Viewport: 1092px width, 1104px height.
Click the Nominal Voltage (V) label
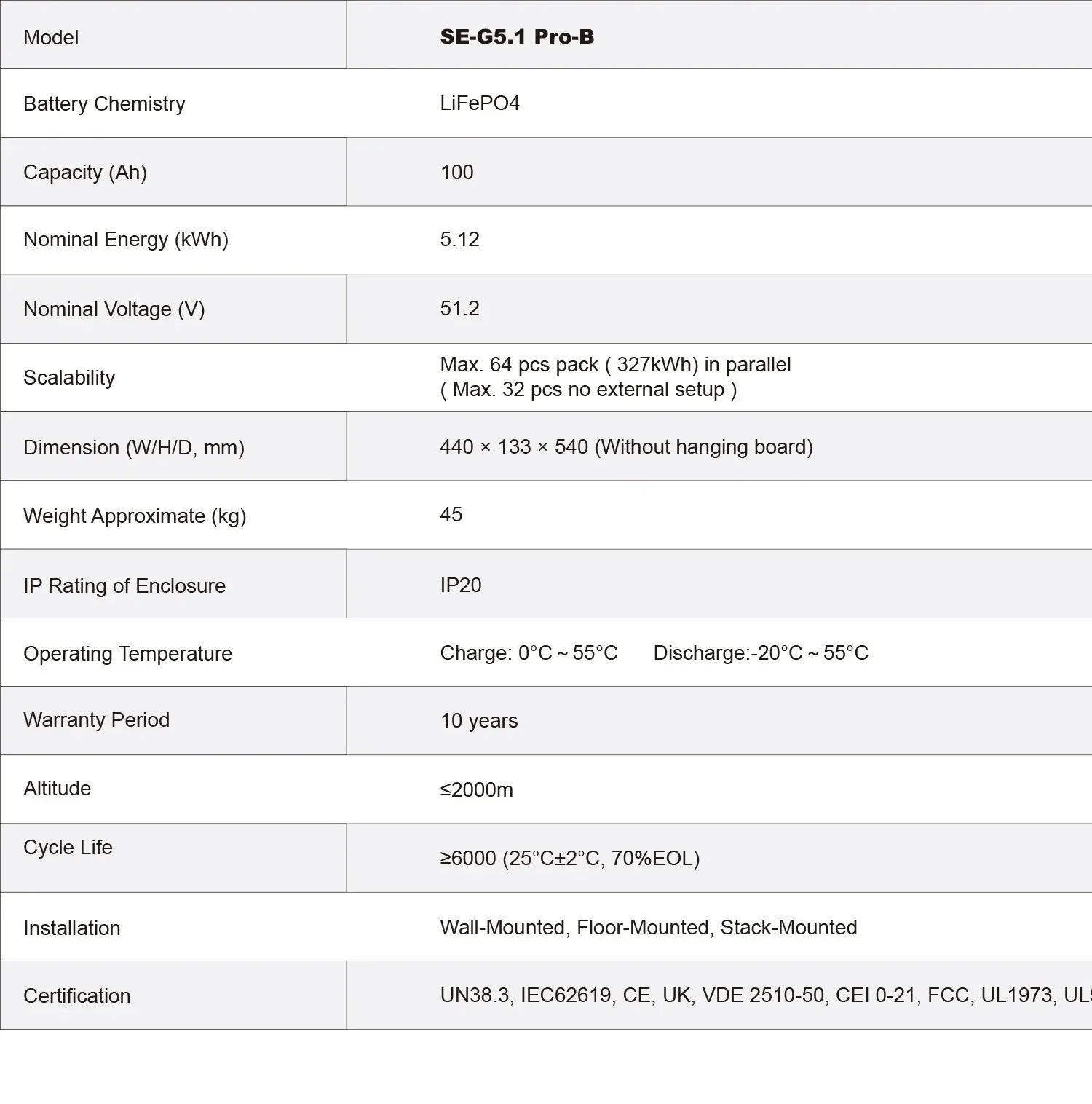(x=114, y=309)
